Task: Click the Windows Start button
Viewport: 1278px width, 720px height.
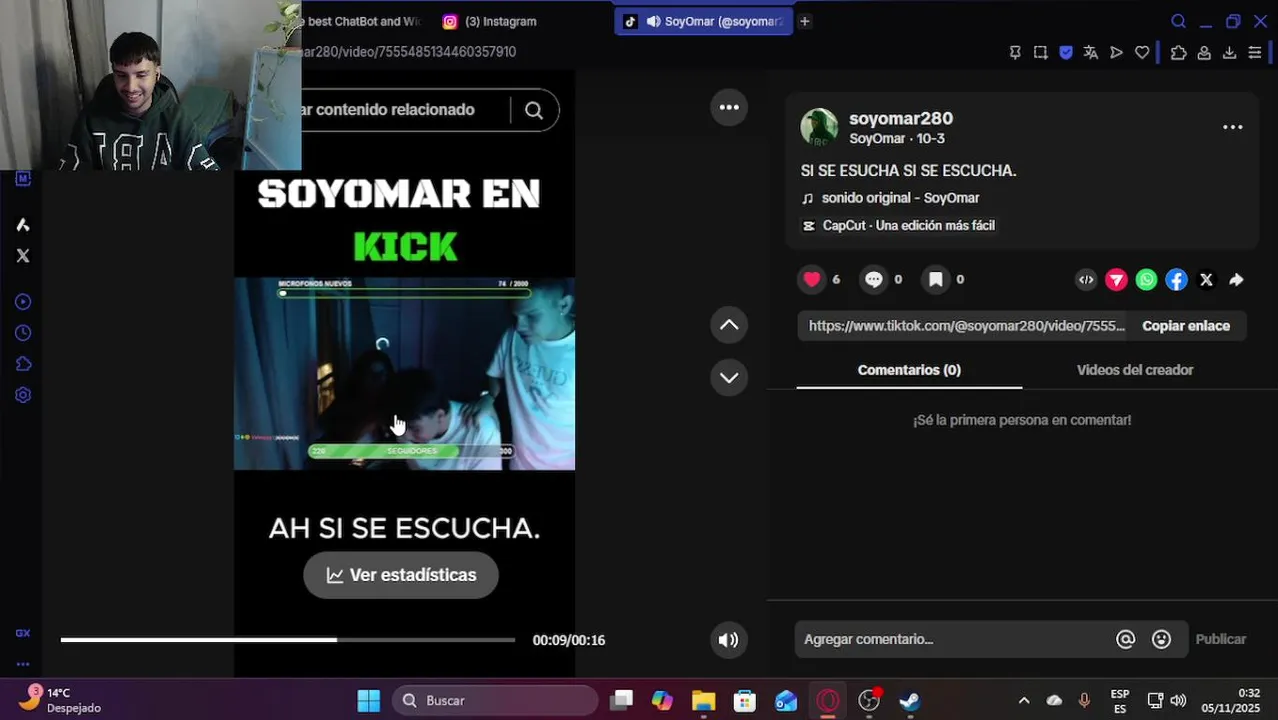Action: [x=368, y=701]
